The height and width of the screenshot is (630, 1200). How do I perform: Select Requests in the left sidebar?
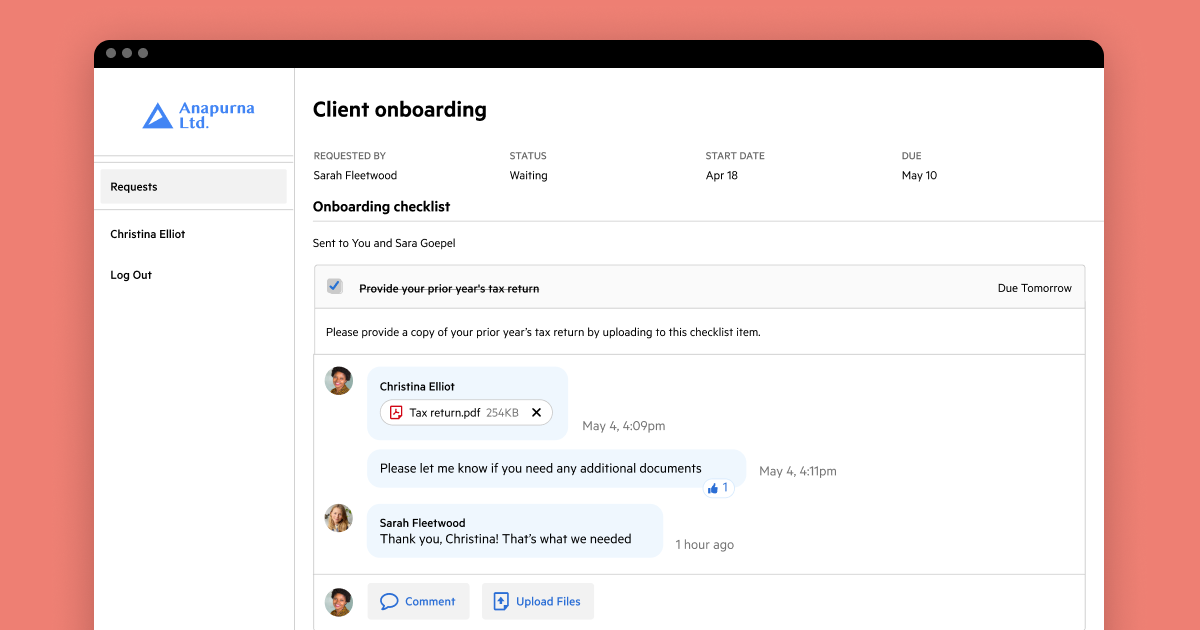coord(134,186)
